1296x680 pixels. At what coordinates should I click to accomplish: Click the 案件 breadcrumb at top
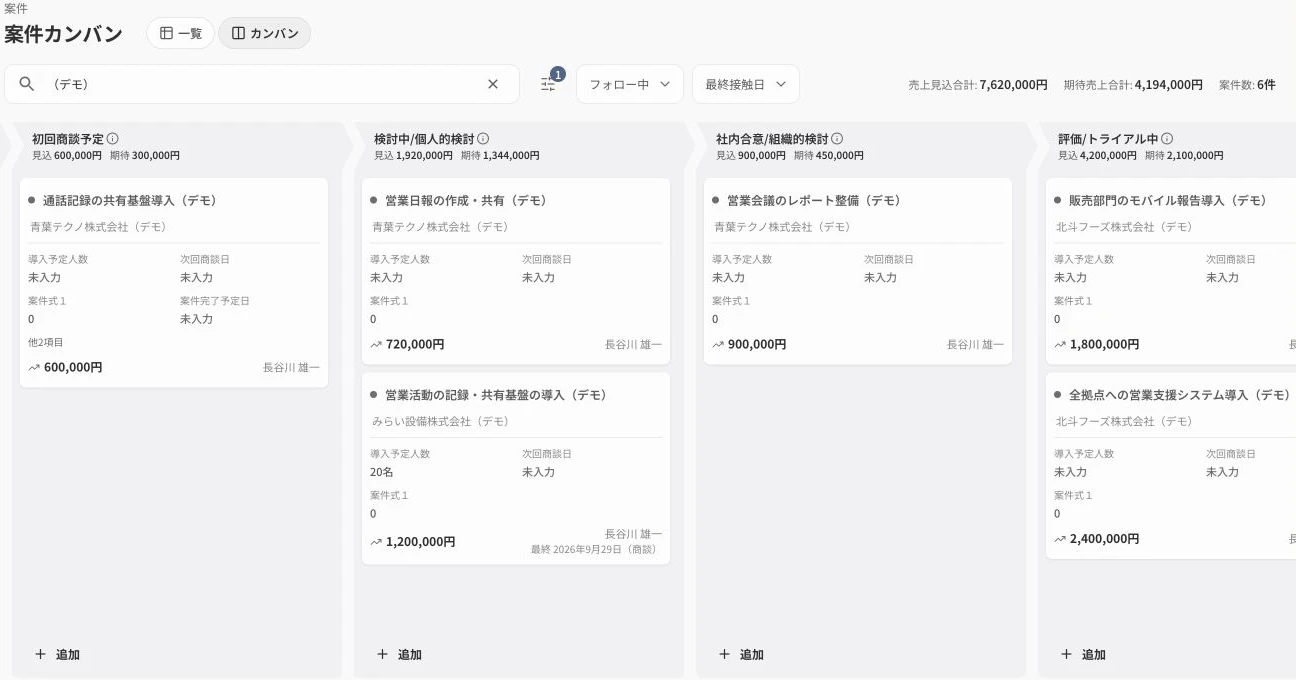click(x=16, y=8)
